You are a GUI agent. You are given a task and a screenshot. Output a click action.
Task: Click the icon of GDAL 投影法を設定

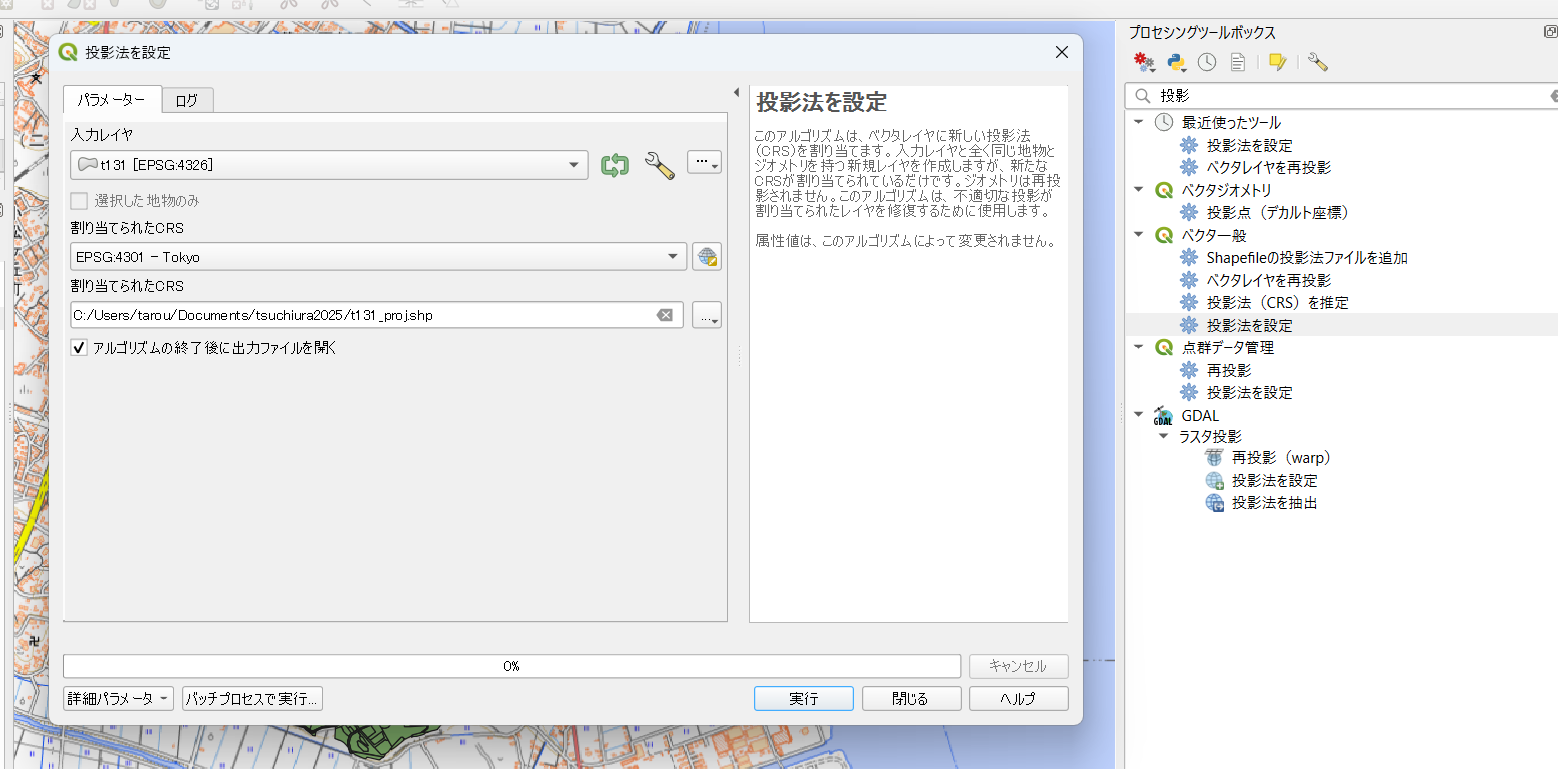click(1215, 480)
